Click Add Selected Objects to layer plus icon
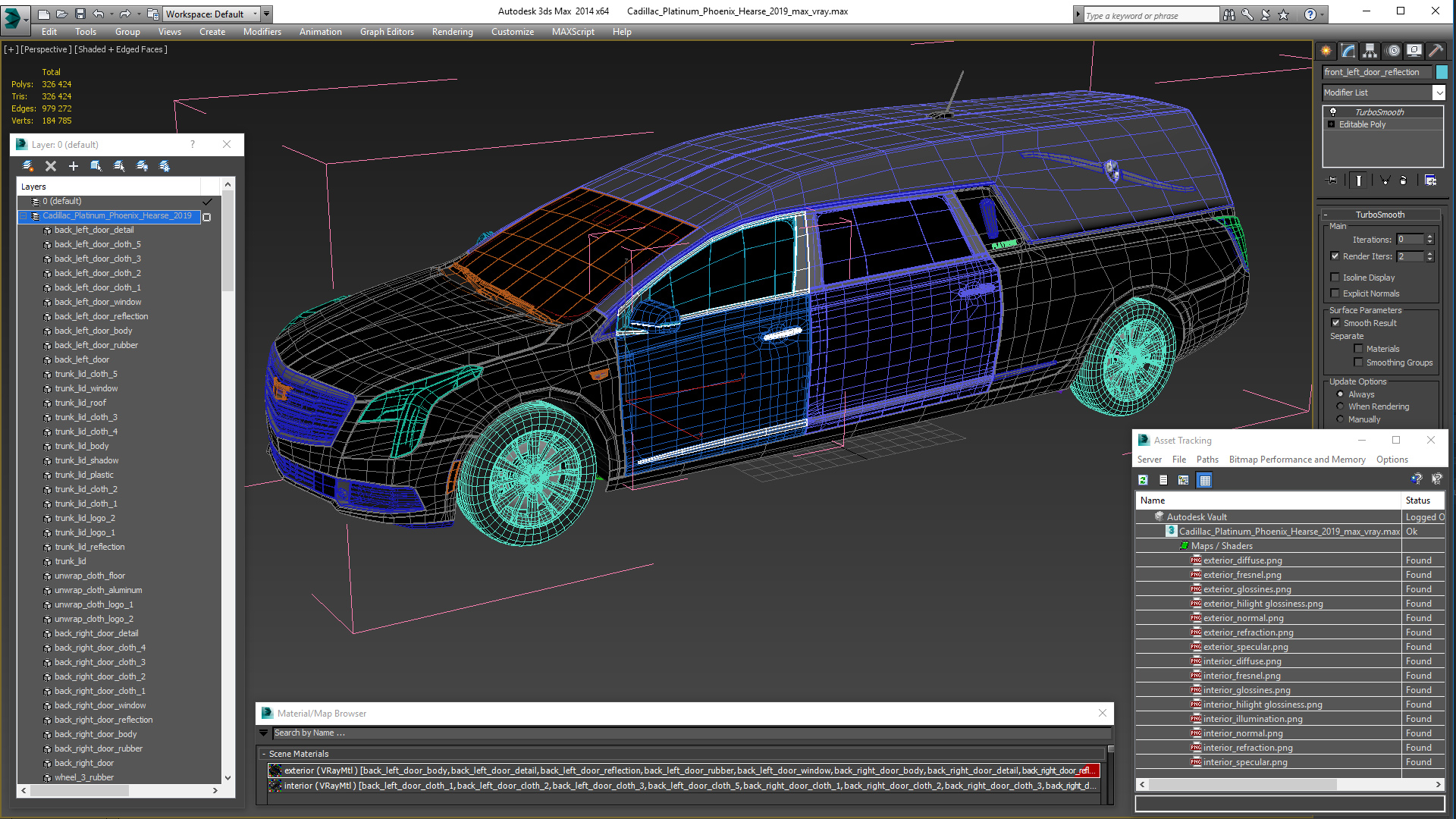 (x=74, y=166)
